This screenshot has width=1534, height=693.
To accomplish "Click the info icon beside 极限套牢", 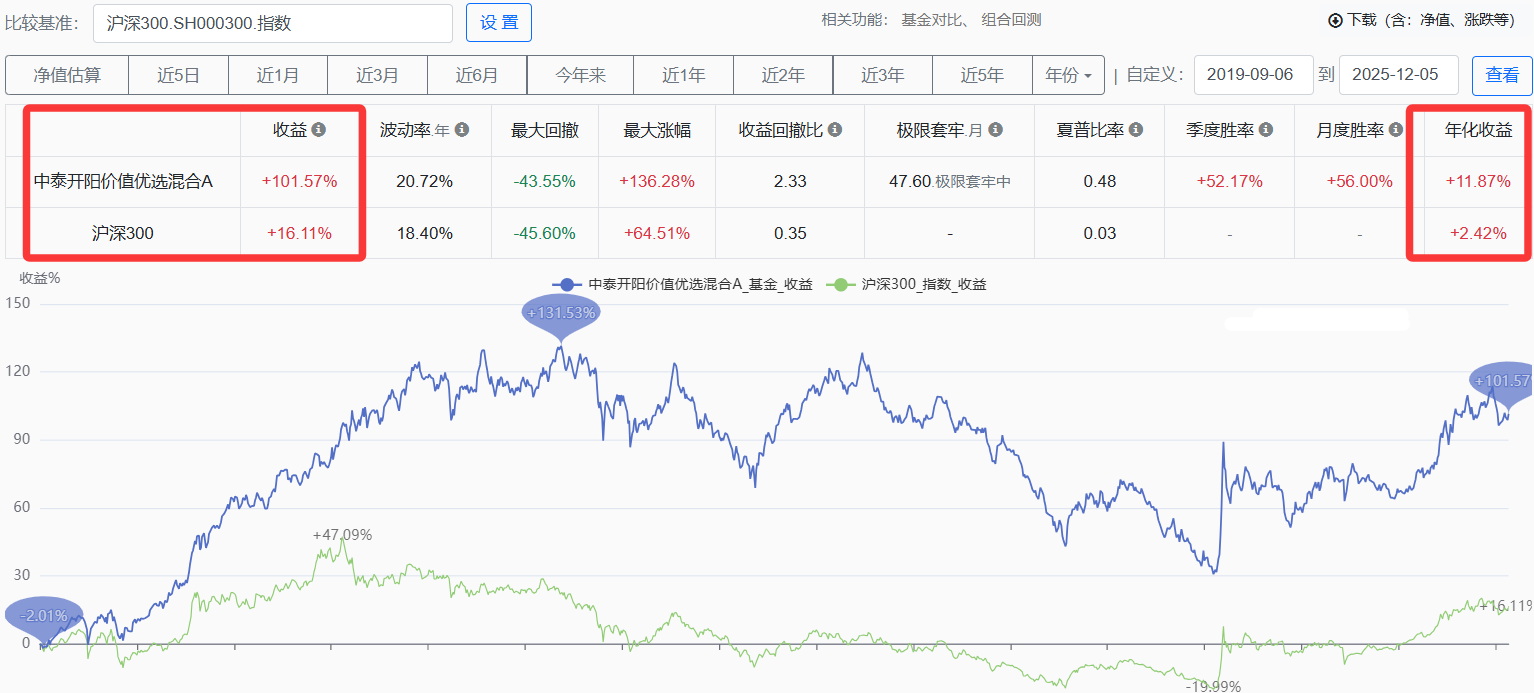I will [995, 130].
